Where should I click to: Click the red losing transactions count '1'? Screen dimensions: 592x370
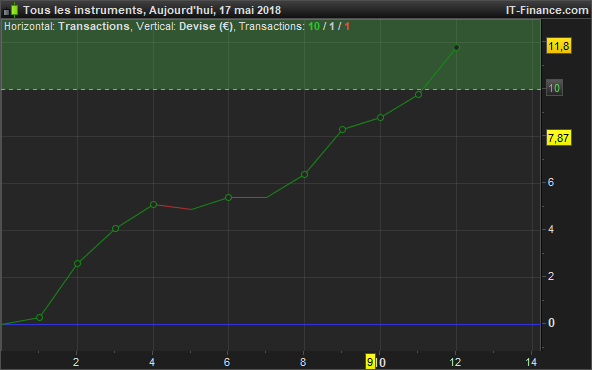tap(347, 26)
